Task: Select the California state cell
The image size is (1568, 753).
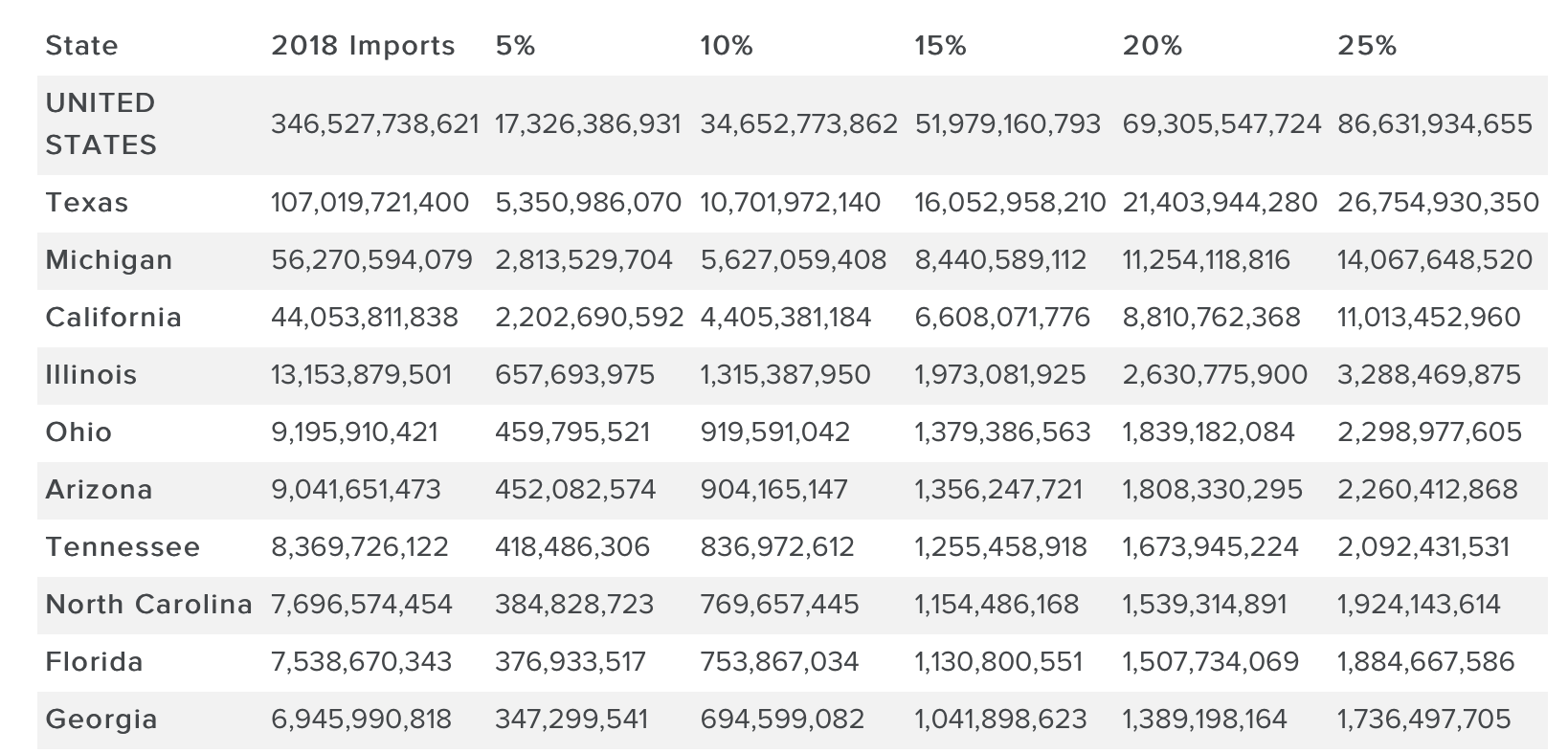Action: [114, 318]
